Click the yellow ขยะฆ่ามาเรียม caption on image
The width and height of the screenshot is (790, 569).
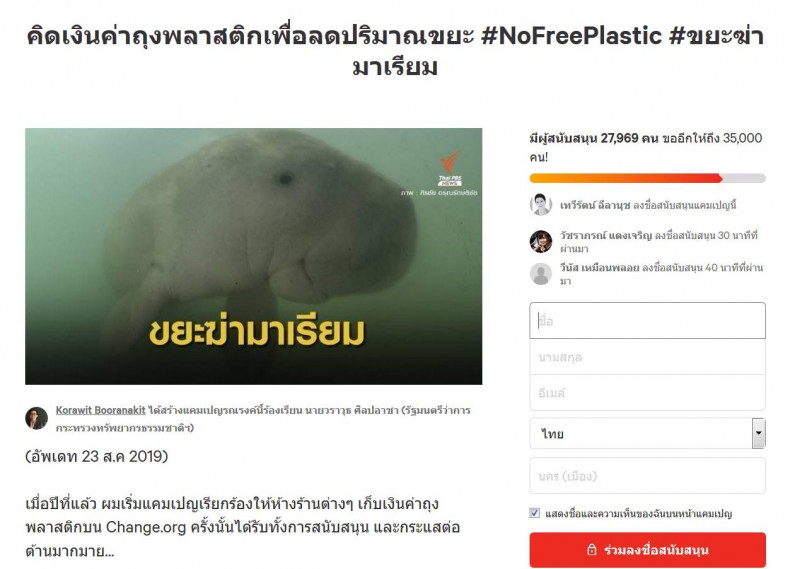point(256,332)
